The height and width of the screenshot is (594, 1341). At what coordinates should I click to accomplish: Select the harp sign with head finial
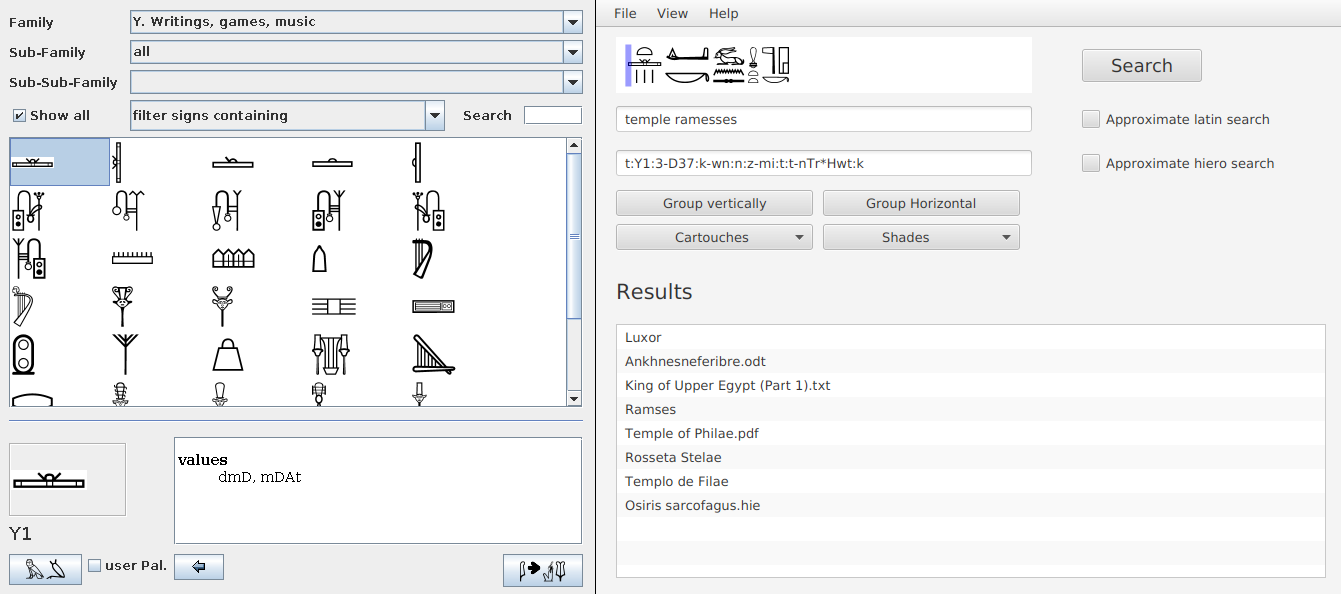click(22, 306)
